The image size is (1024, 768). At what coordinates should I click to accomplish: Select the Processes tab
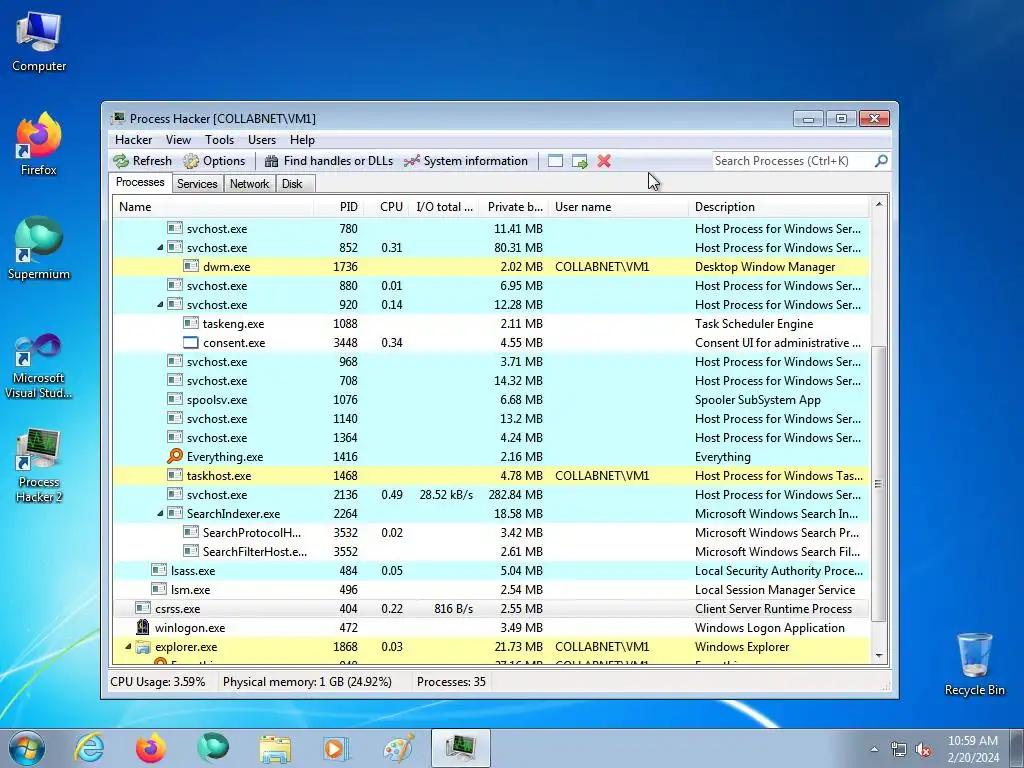(140, 182)
